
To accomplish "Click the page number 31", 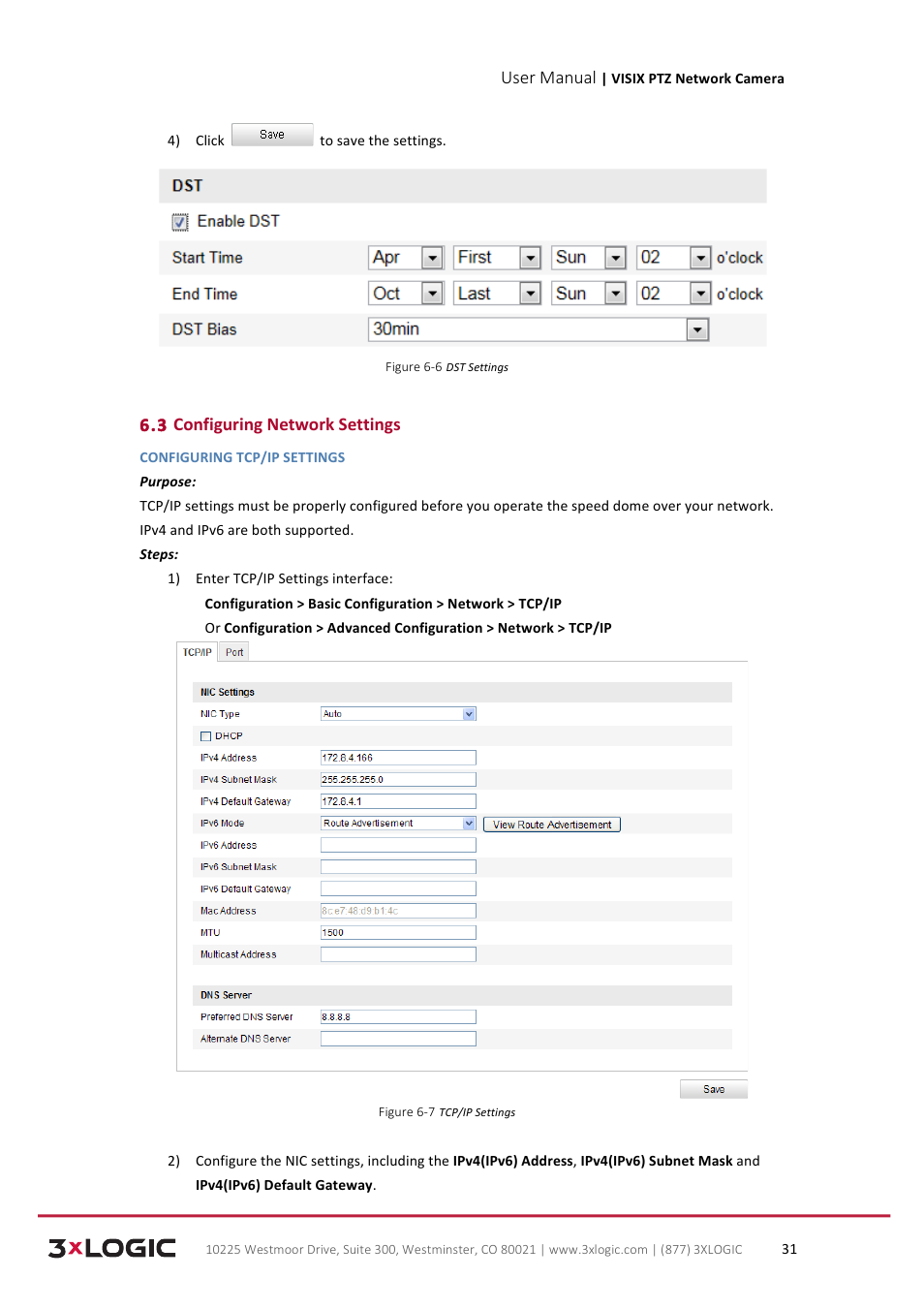I will point(789,1249).
